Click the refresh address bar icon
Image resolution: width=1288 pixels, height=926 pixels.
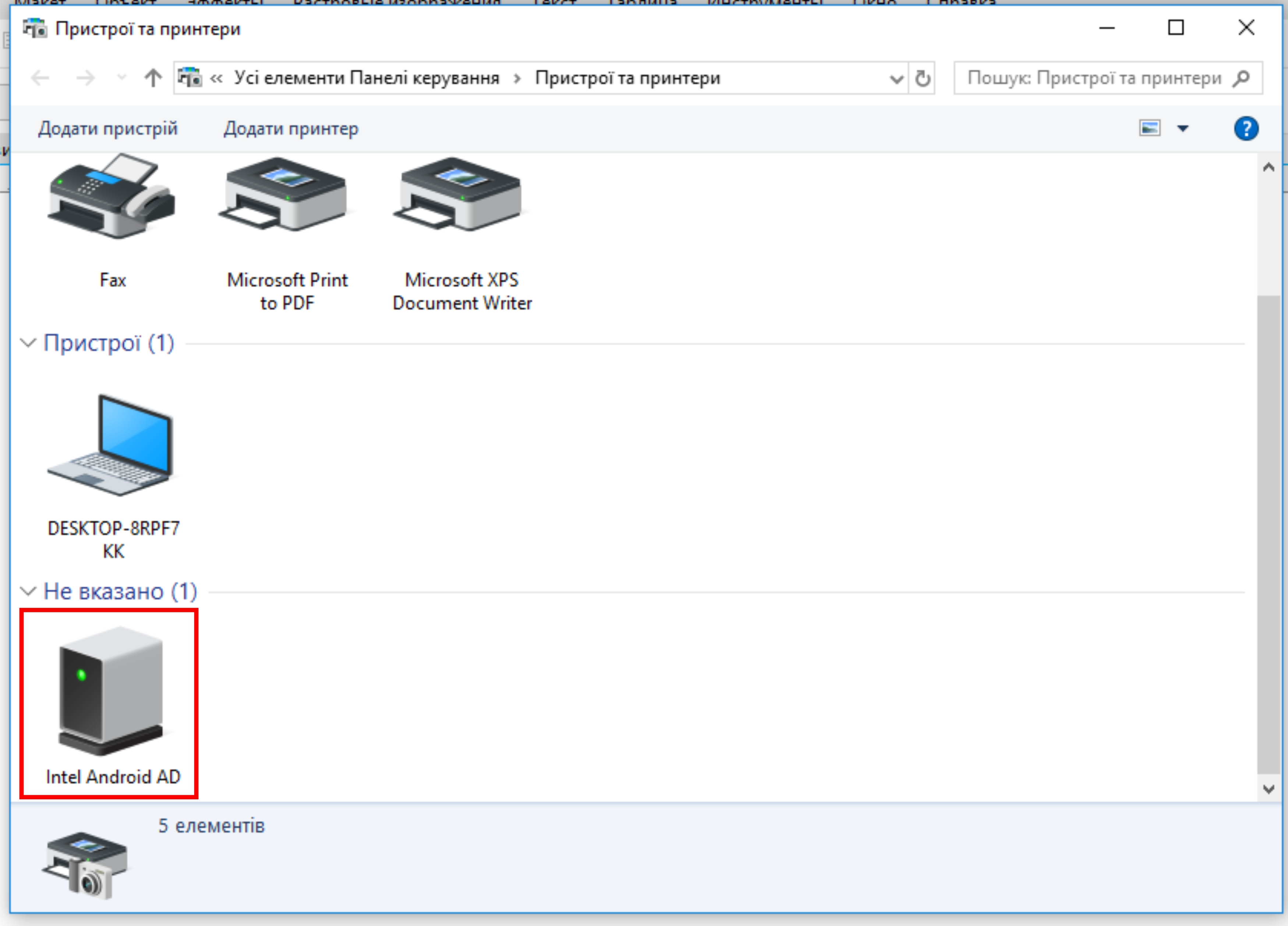coord(922,78)
